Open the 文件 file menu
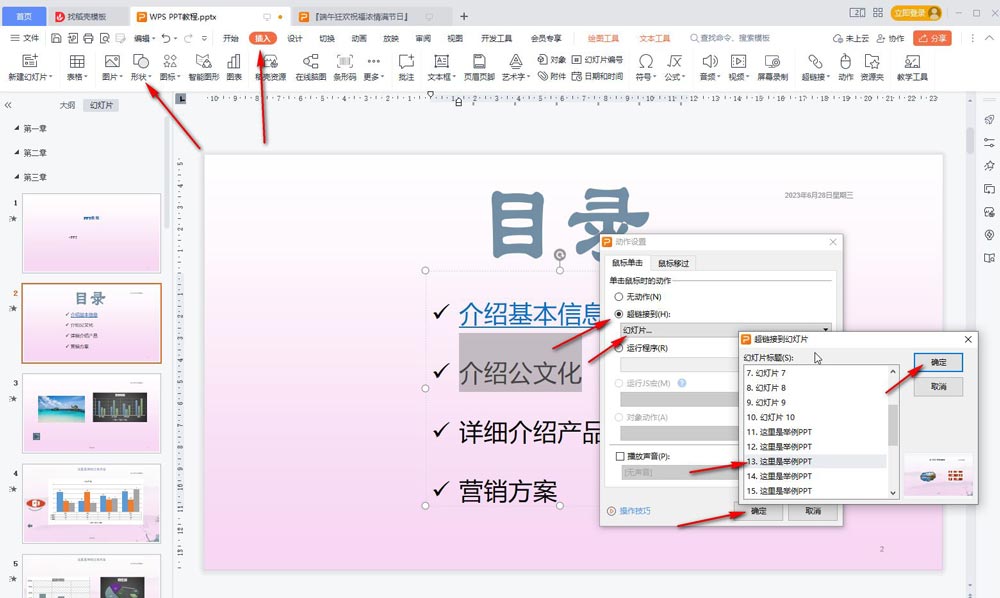 tap(25, 38)
